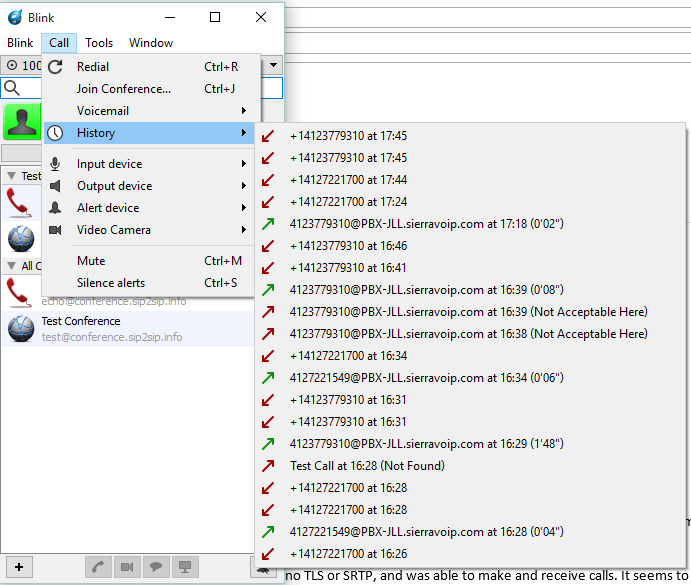Open the account selector dropdown arrow
This screenshot has height=585, width=691.
pos(273,65)
